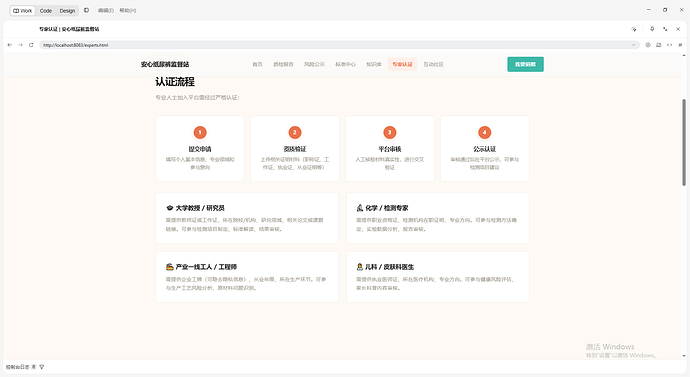
Task: Go back using the browser back arrow
Action: click(10, 45)
